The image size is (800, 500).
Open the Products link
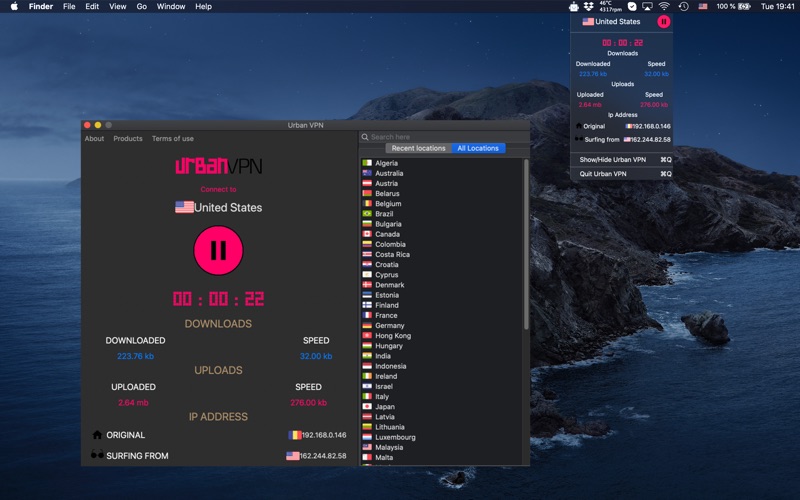pos(128,138)
